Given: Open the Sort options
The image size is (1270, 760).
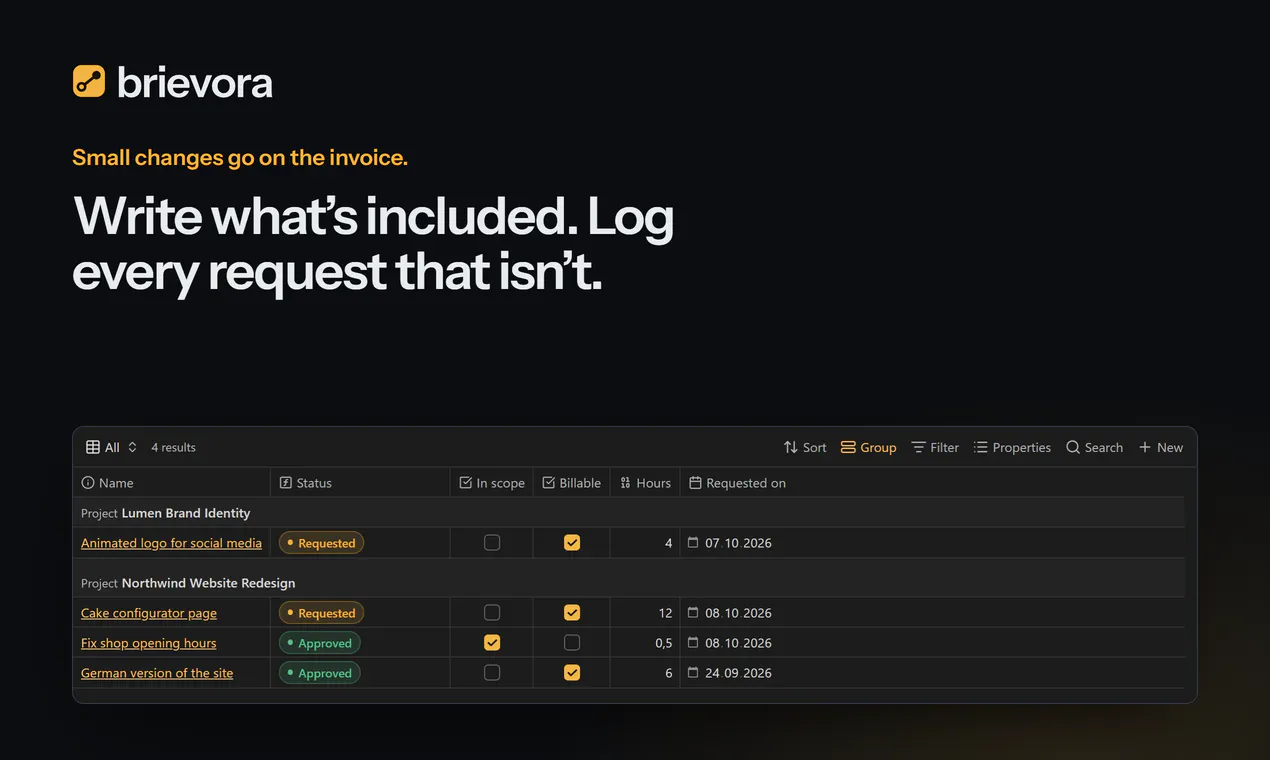Looking at the screenshot, I should (x=805, y=447).
